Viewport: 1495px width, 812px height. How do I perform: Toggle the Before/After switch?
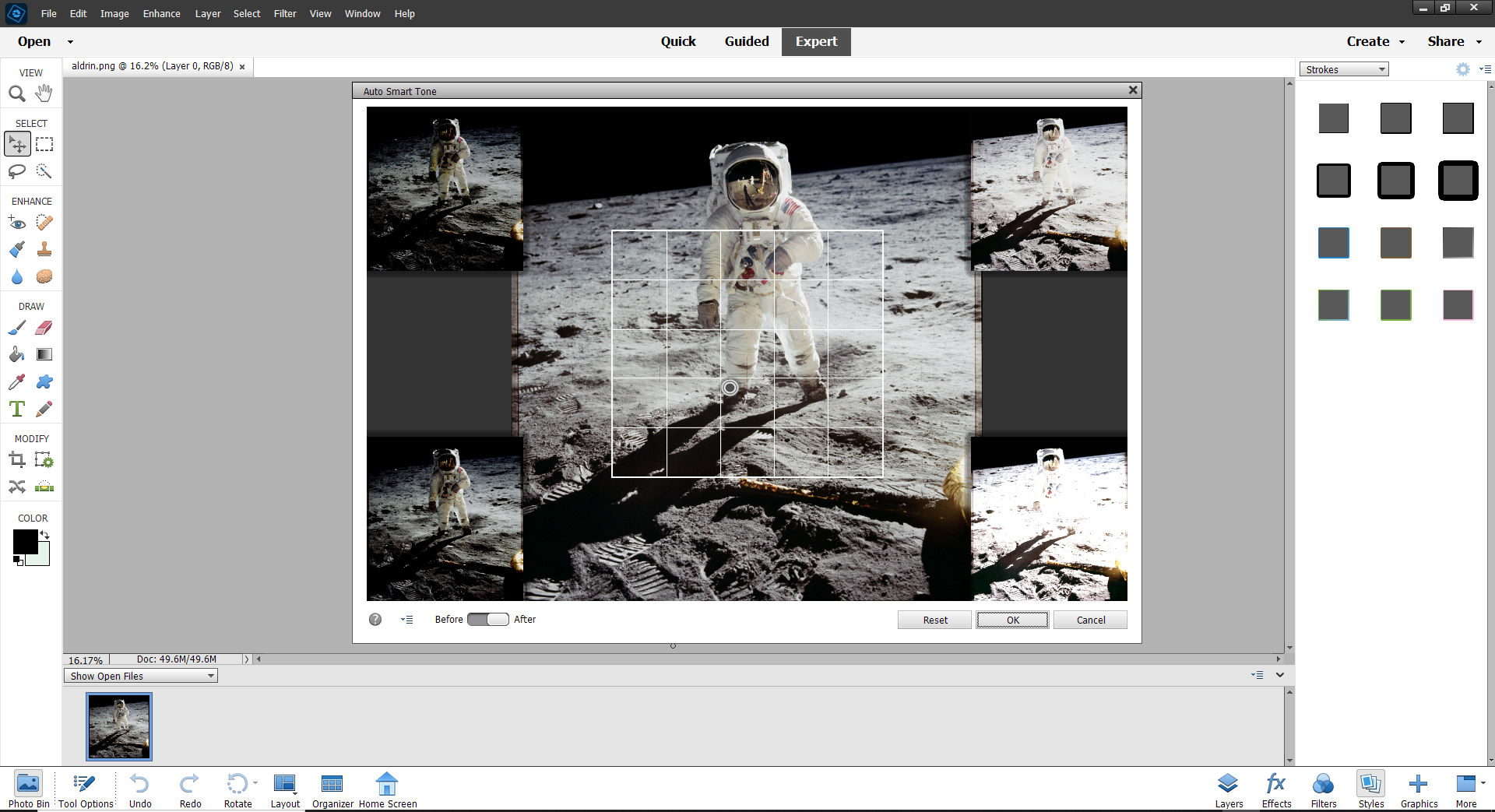click(488, 619)
